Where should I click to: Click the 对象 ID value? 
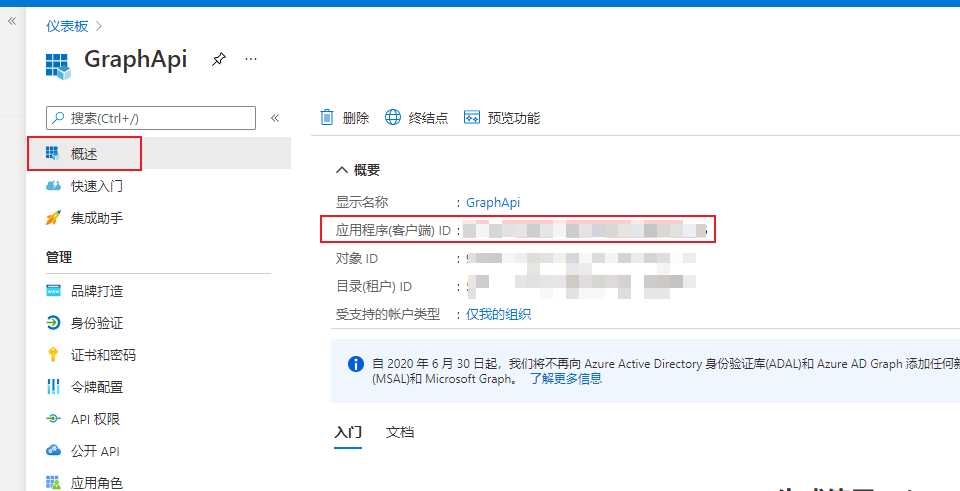[581, 258]
